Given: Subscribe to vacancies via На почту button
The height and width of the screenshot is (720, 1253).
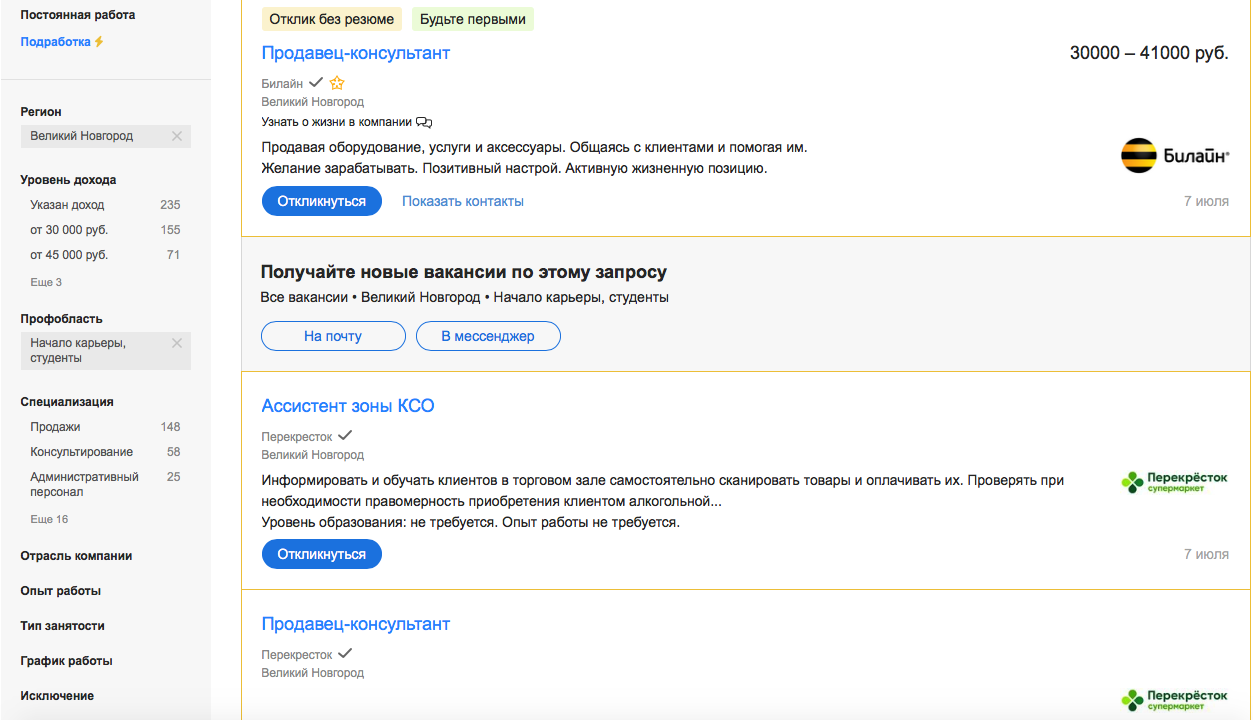Looking at the screenshot, I should (x=333, y=336).
